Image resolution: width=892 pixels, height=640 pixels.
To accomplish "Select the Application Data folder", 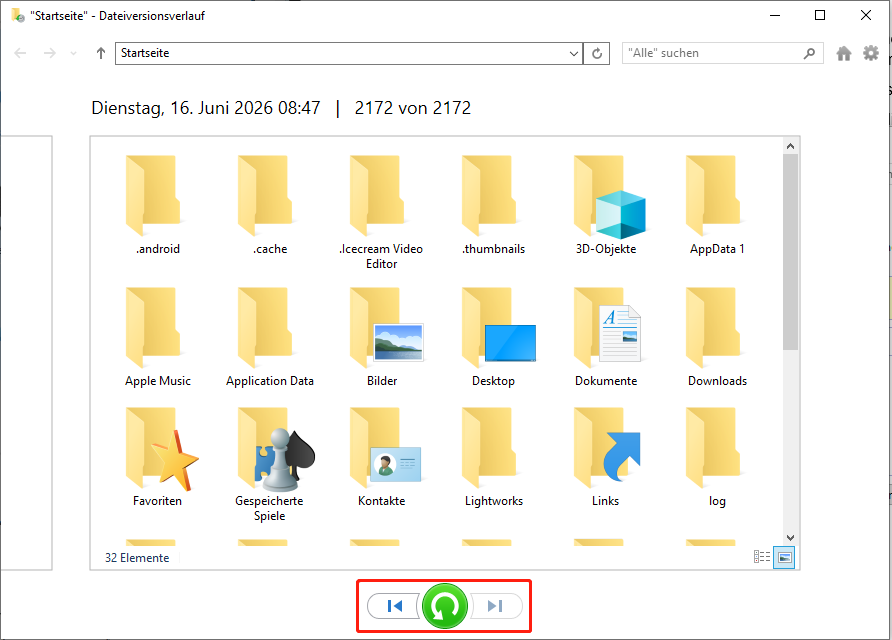I will tap(270, 337).
